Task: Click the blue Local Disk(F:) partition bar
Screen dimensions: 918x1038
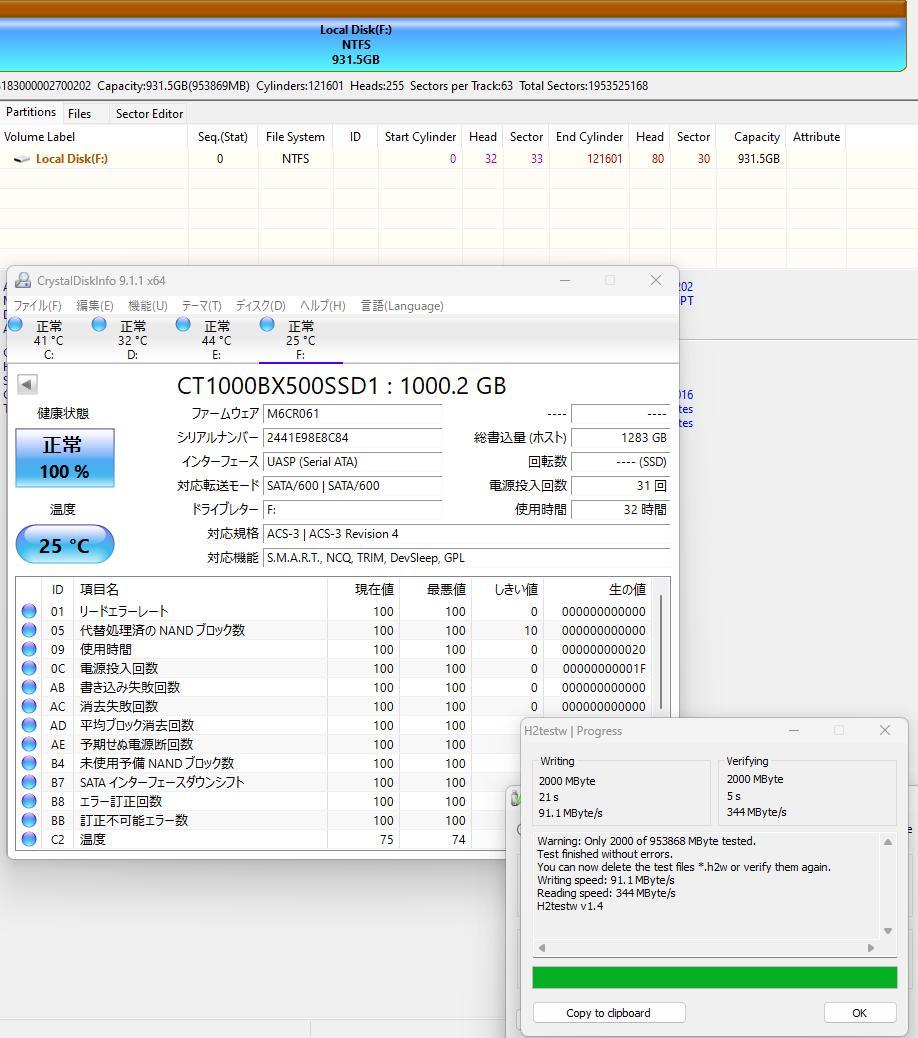Action: (x=452, y=44)
